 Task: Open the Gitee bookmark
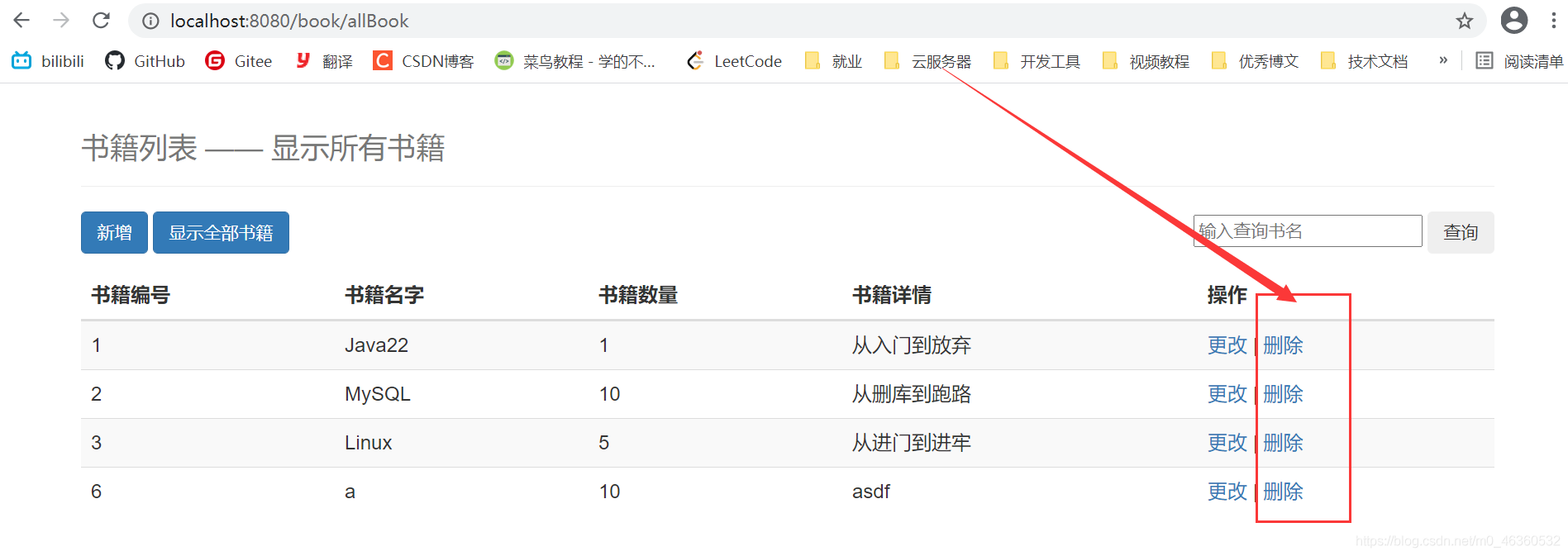point(239,61)
